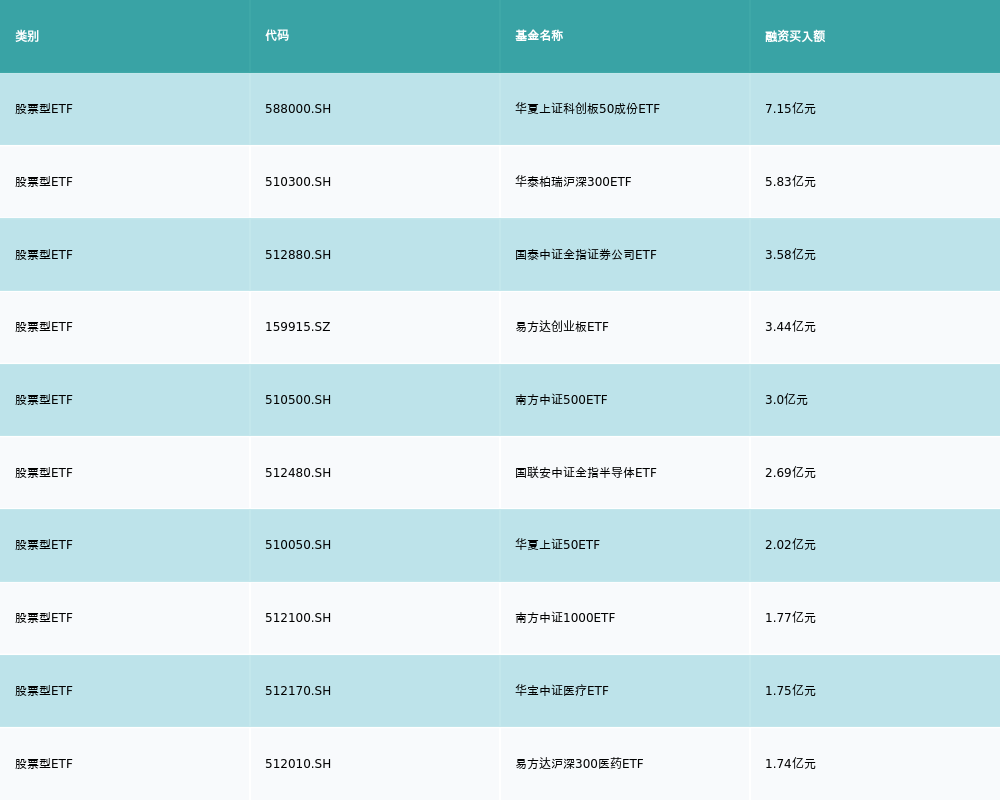Select amount 3.44亿元

tap(790, 327)
